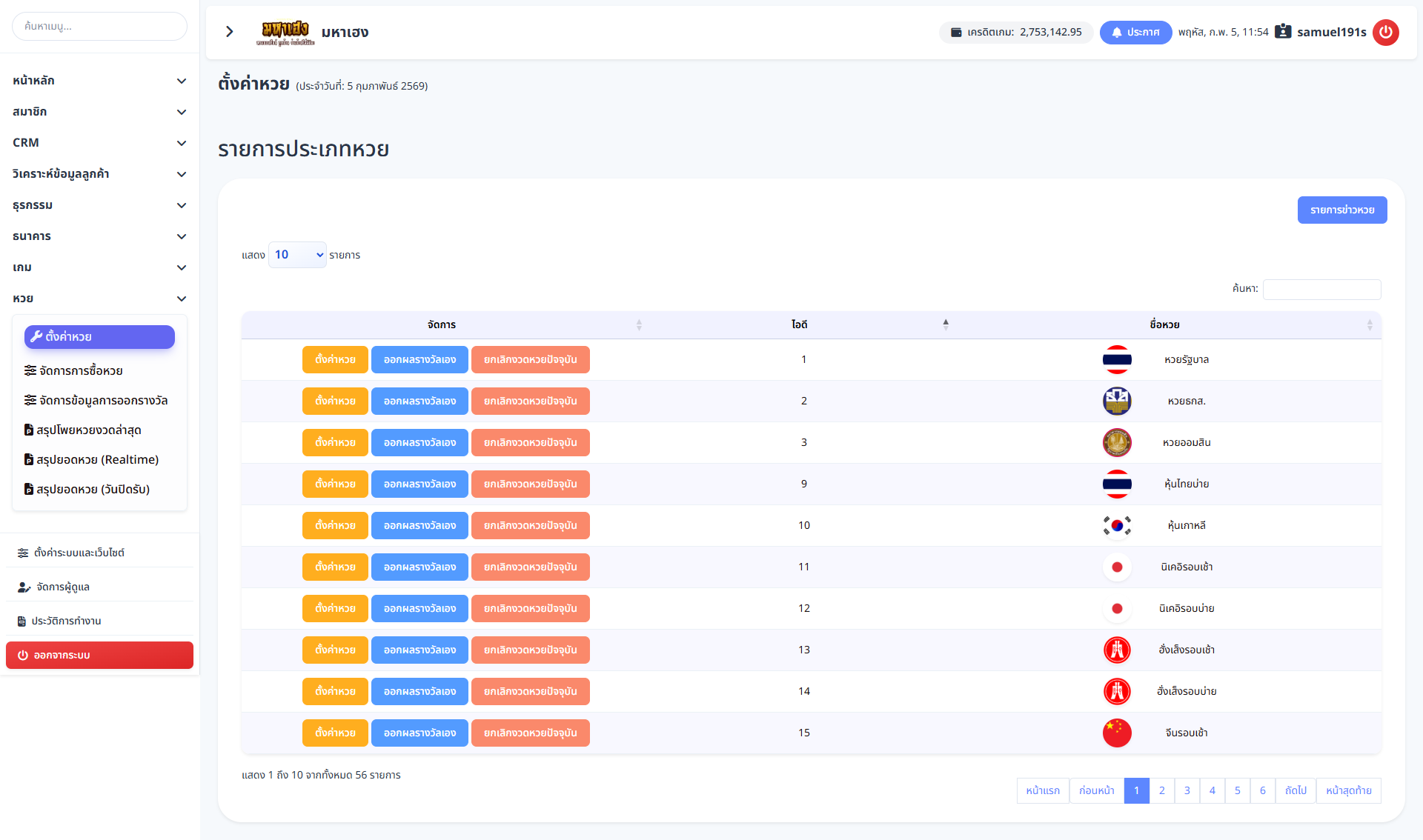Click รายการข่าวหวย button
The image size is (1423, 840).
point(1341,210)
